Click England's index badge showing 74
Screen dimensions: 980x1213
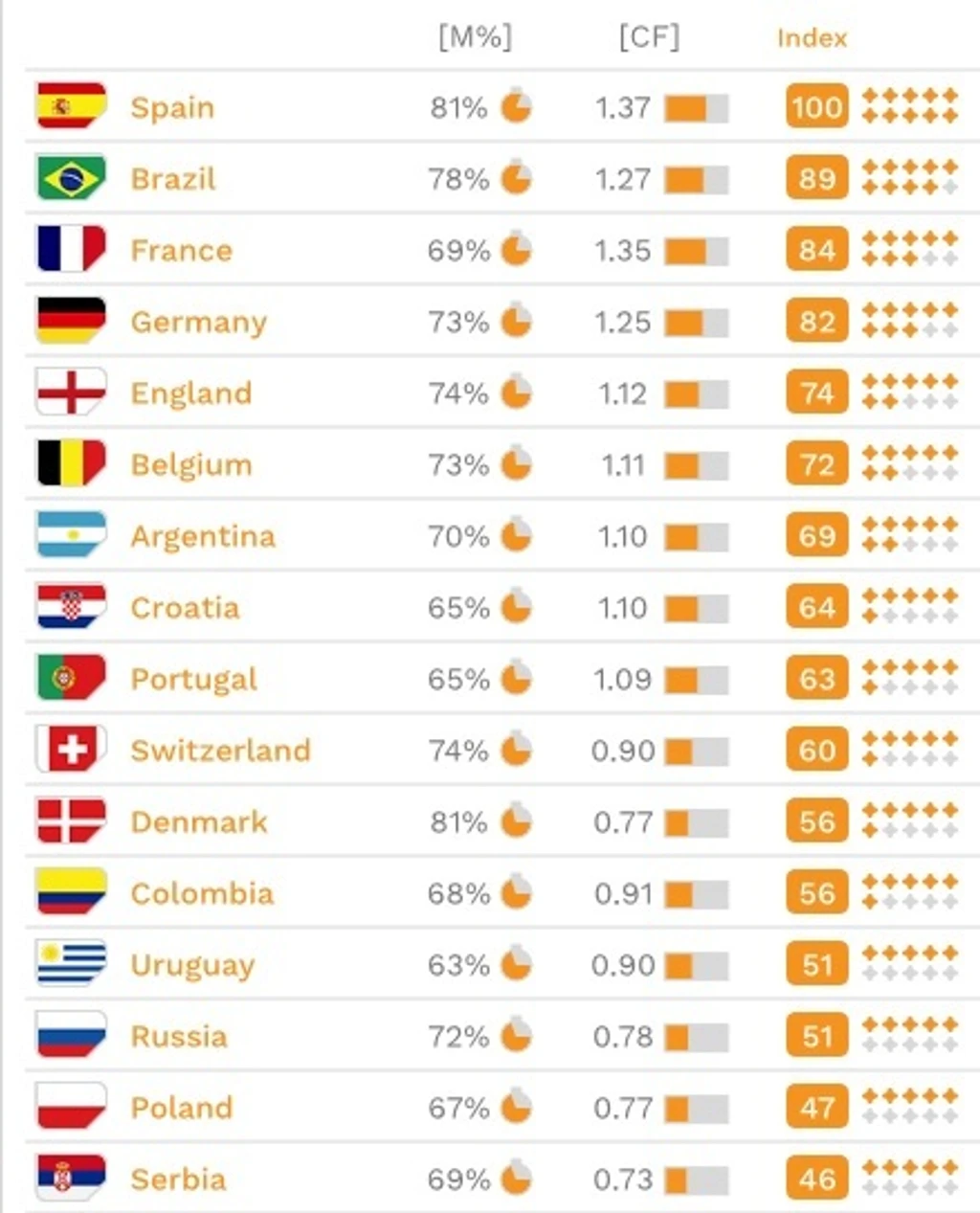pyautogui.click(x=816, y=393)
